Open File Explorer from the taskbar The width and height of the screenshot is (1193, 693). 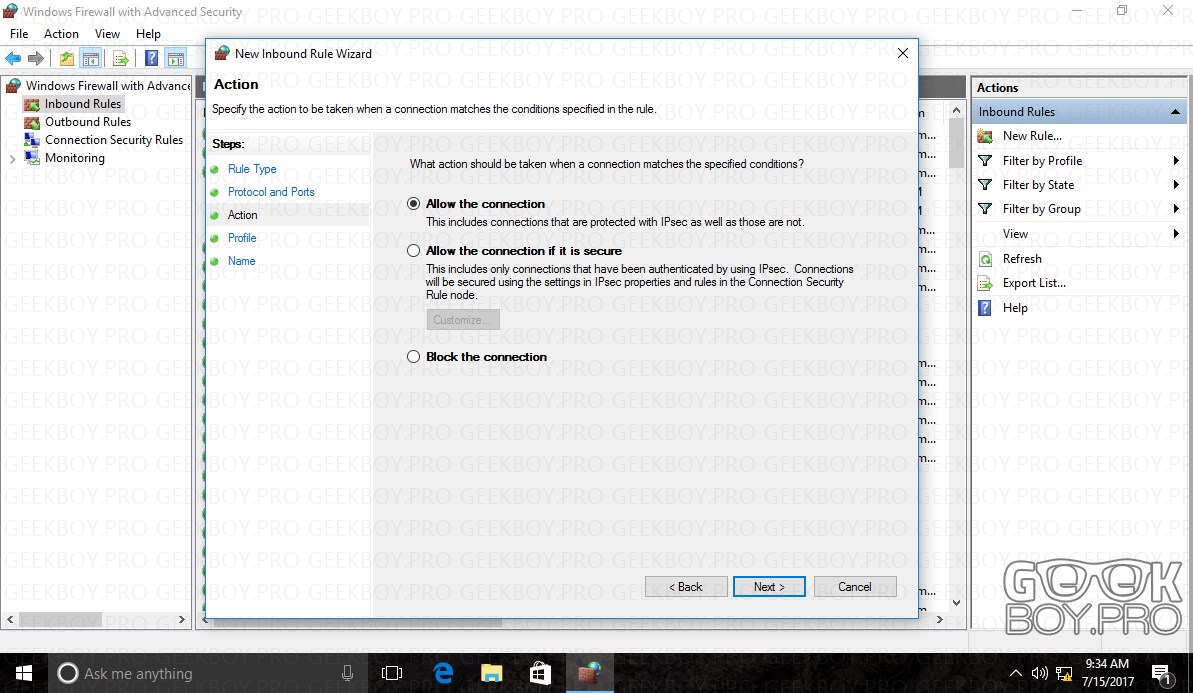click(x=492, y=673)
